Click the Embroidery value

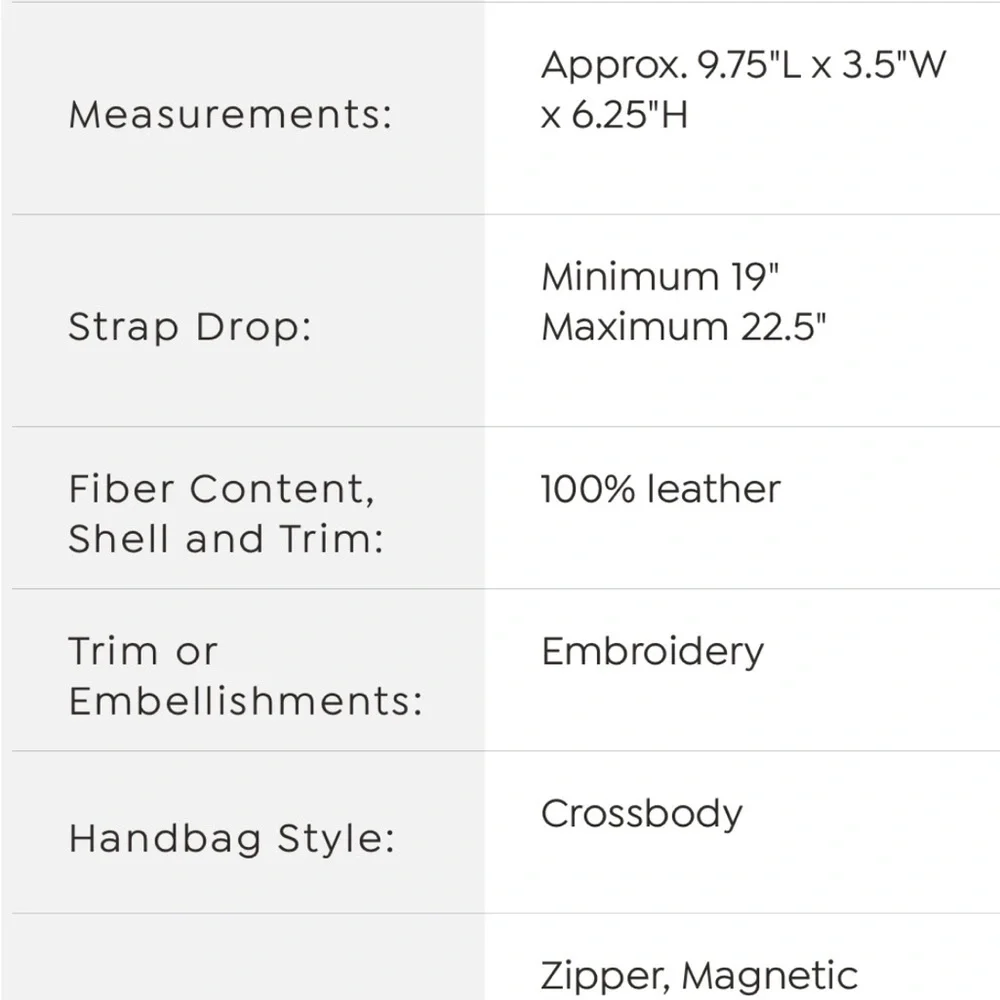[652, 652]
